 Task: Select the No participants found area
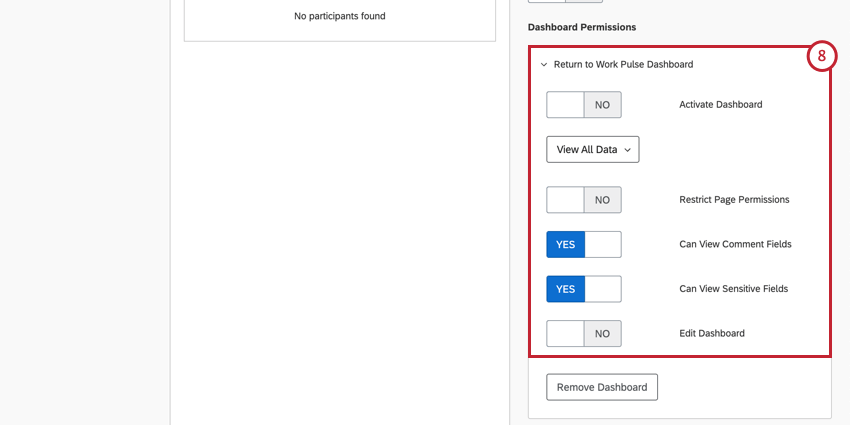(x=340, y=17)
